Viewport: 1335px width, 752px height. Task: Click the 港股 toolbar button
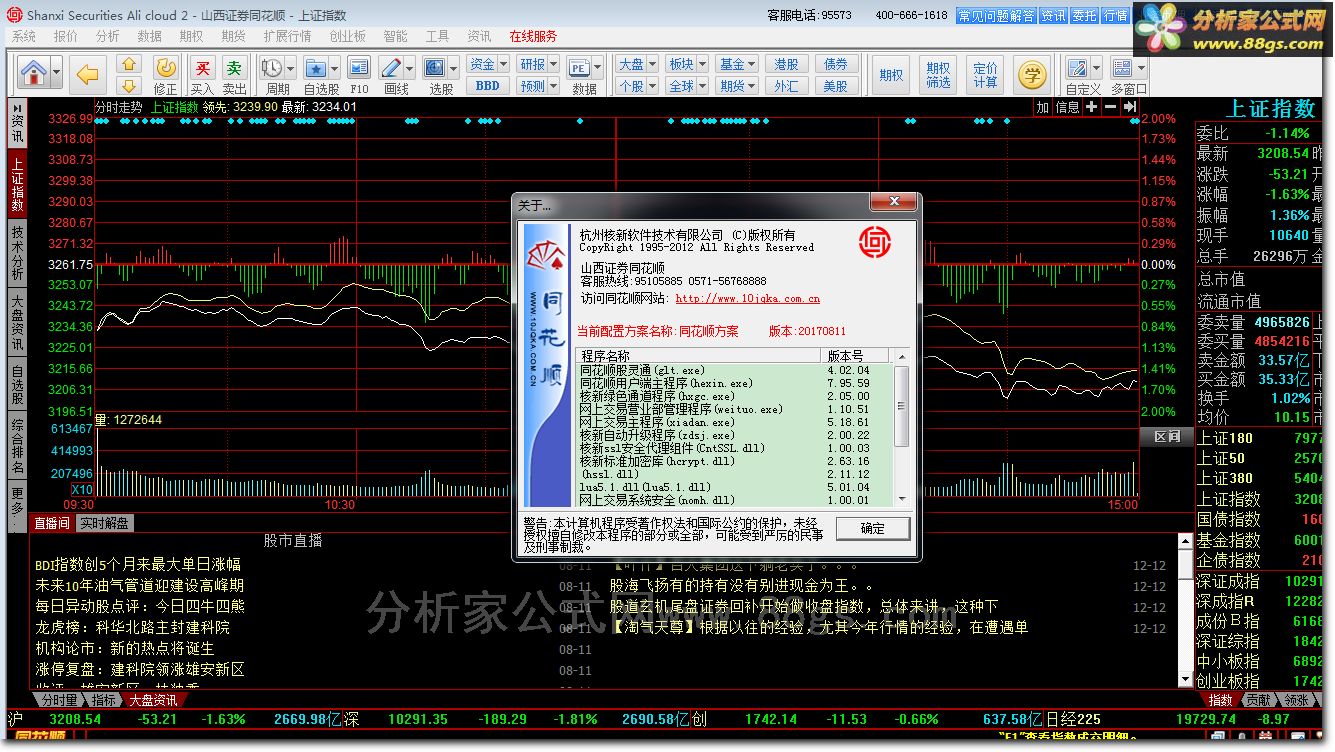pos(786,64)
